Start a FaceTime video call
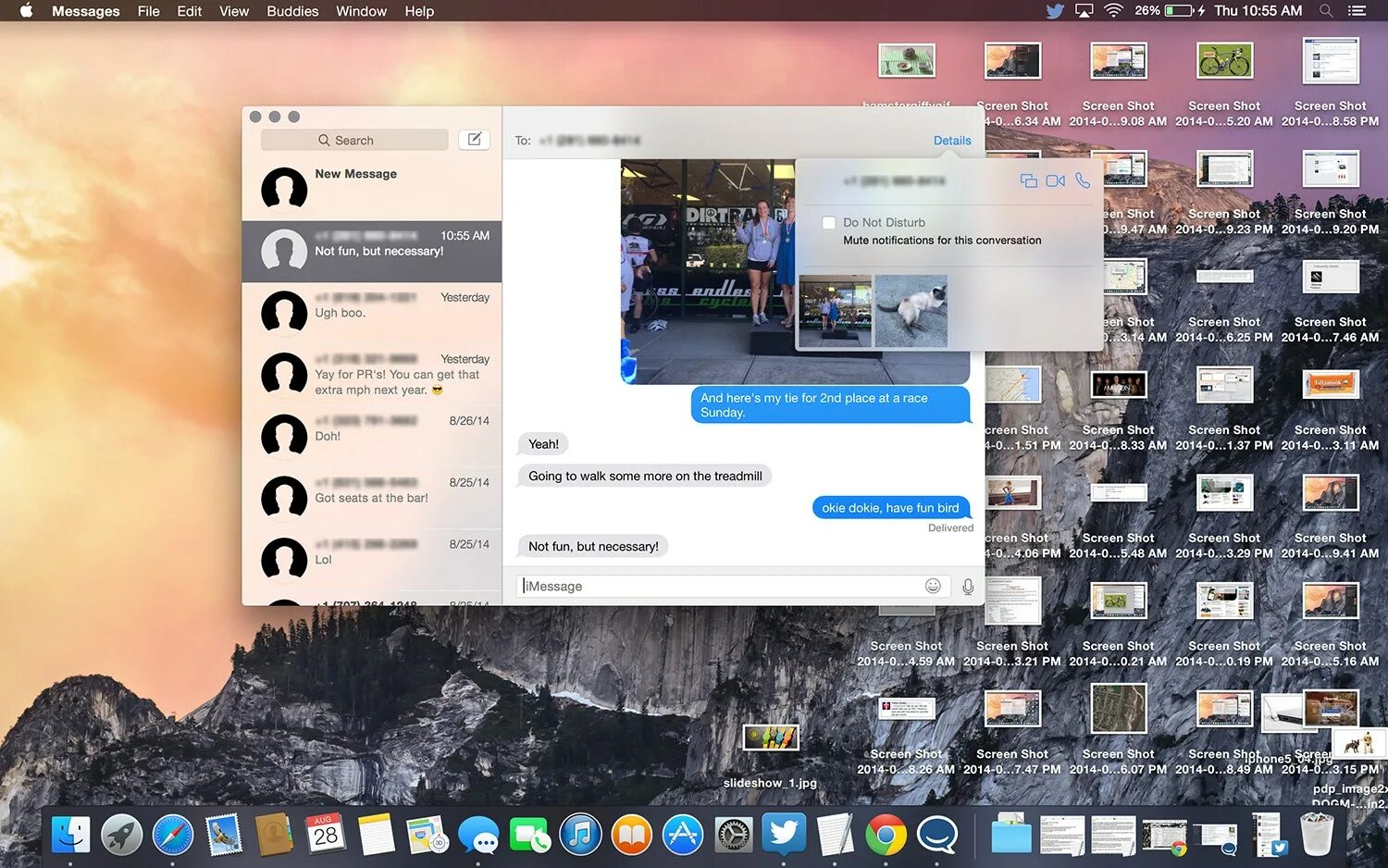Screen dimensions: 1388x868 tap(1055, 181)
